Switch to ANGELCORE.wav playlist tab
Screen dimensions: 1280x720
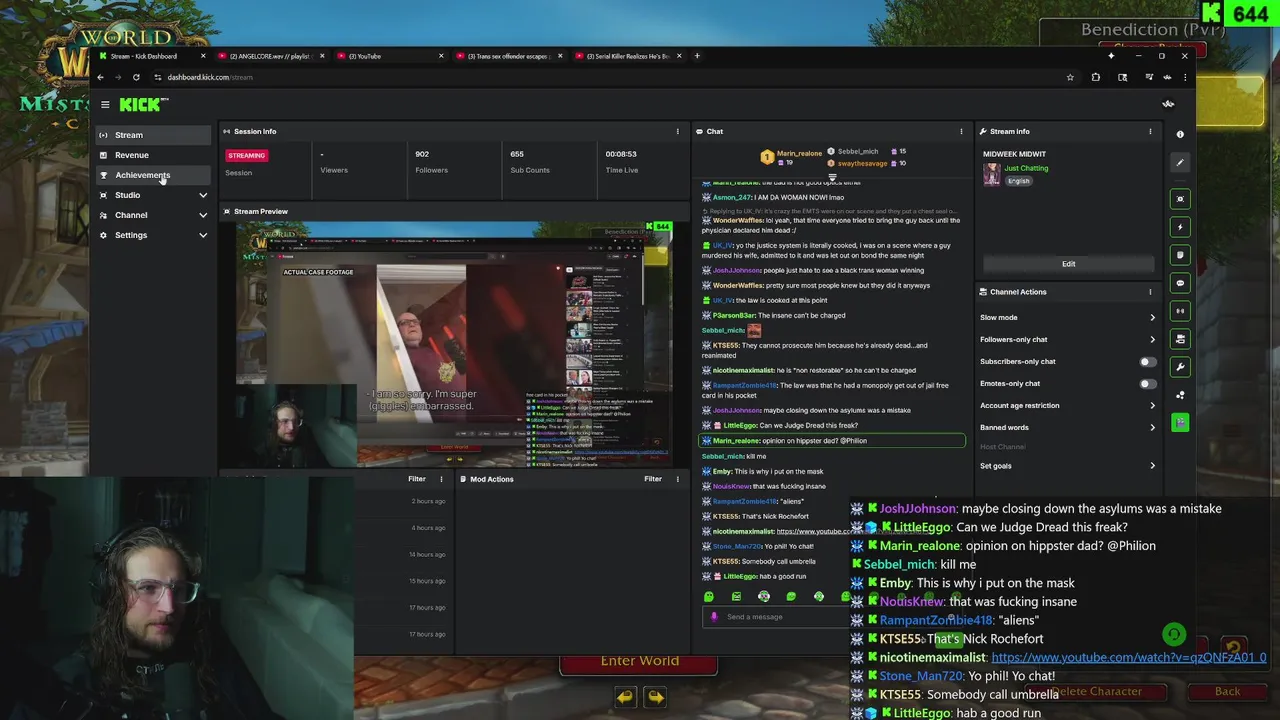click(270, 56)
